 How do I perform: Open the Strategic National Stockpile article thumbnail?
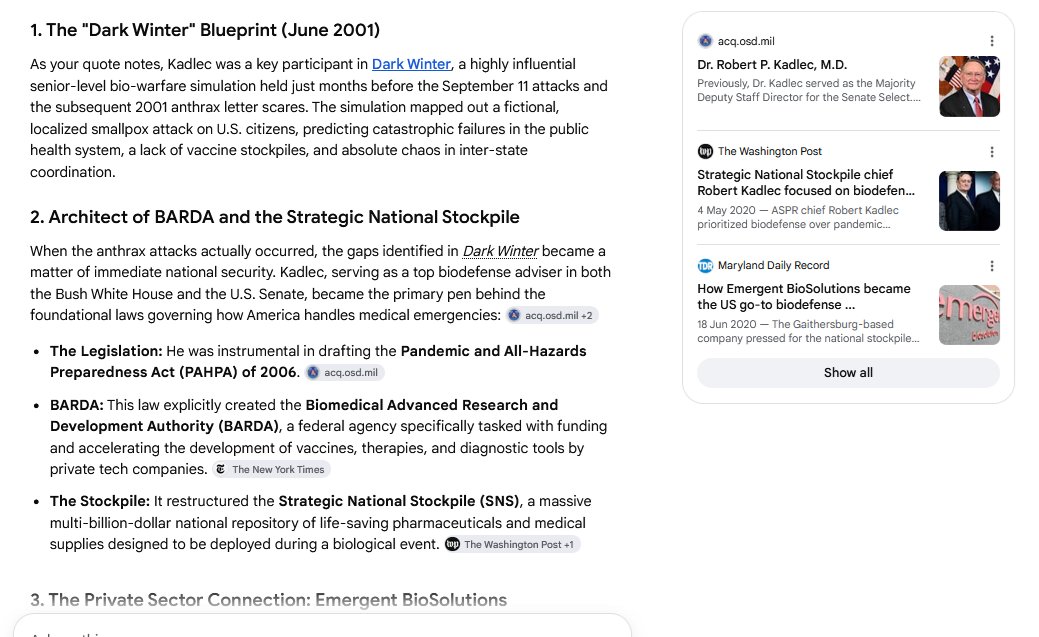(969, 201)
